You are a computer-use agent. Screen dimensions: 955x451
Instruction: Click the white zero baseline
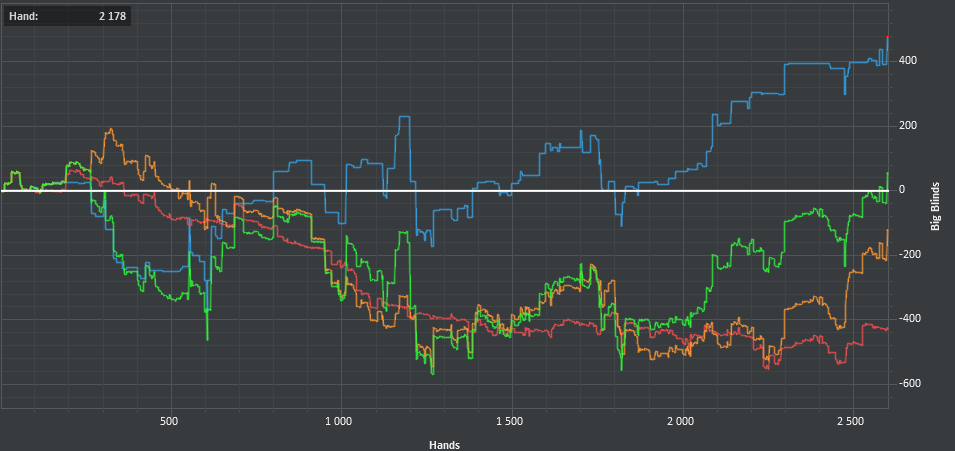pos(500,190)
